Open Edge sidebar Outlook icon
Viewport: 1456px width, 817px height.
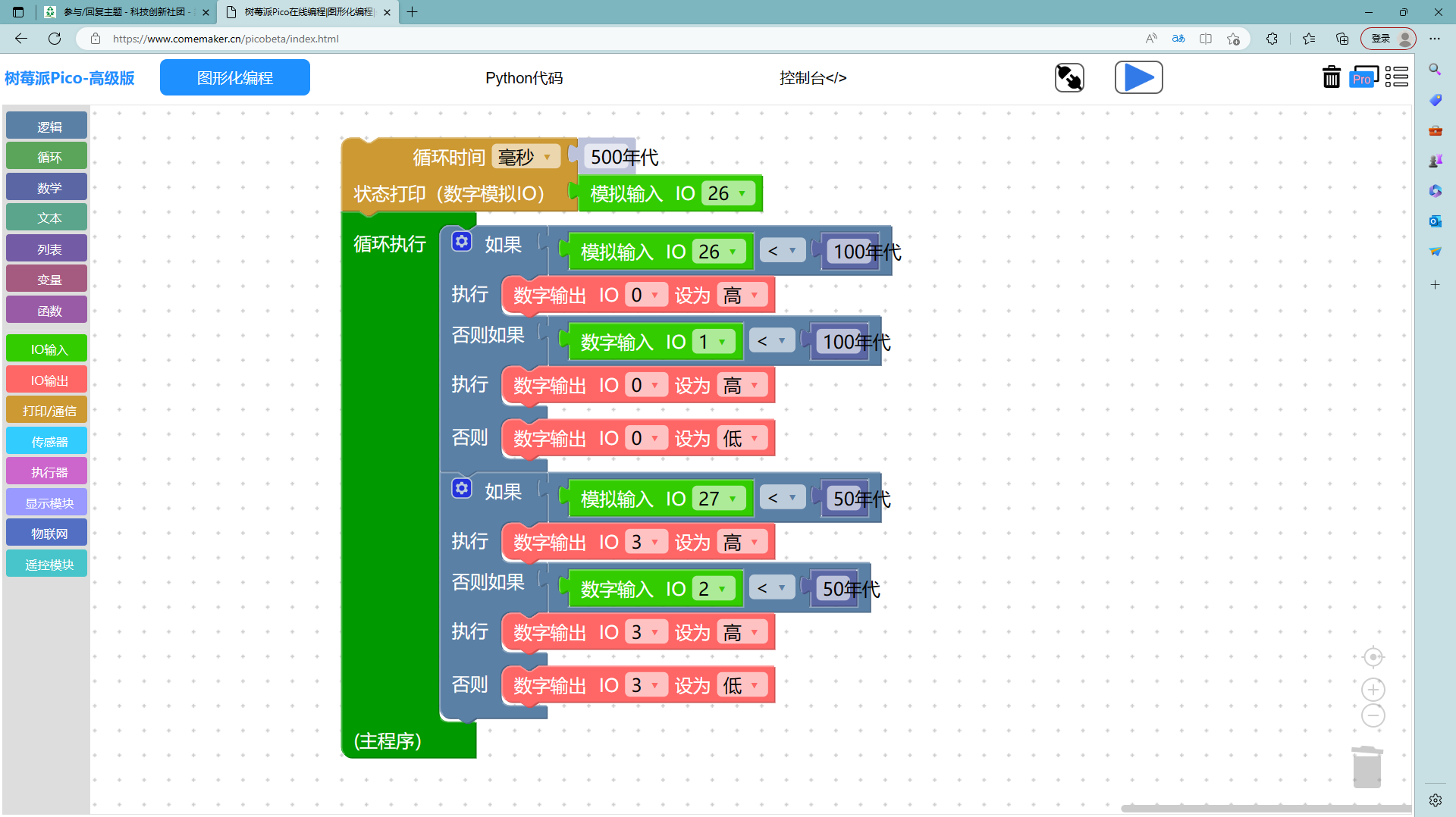coord(1435,221)
